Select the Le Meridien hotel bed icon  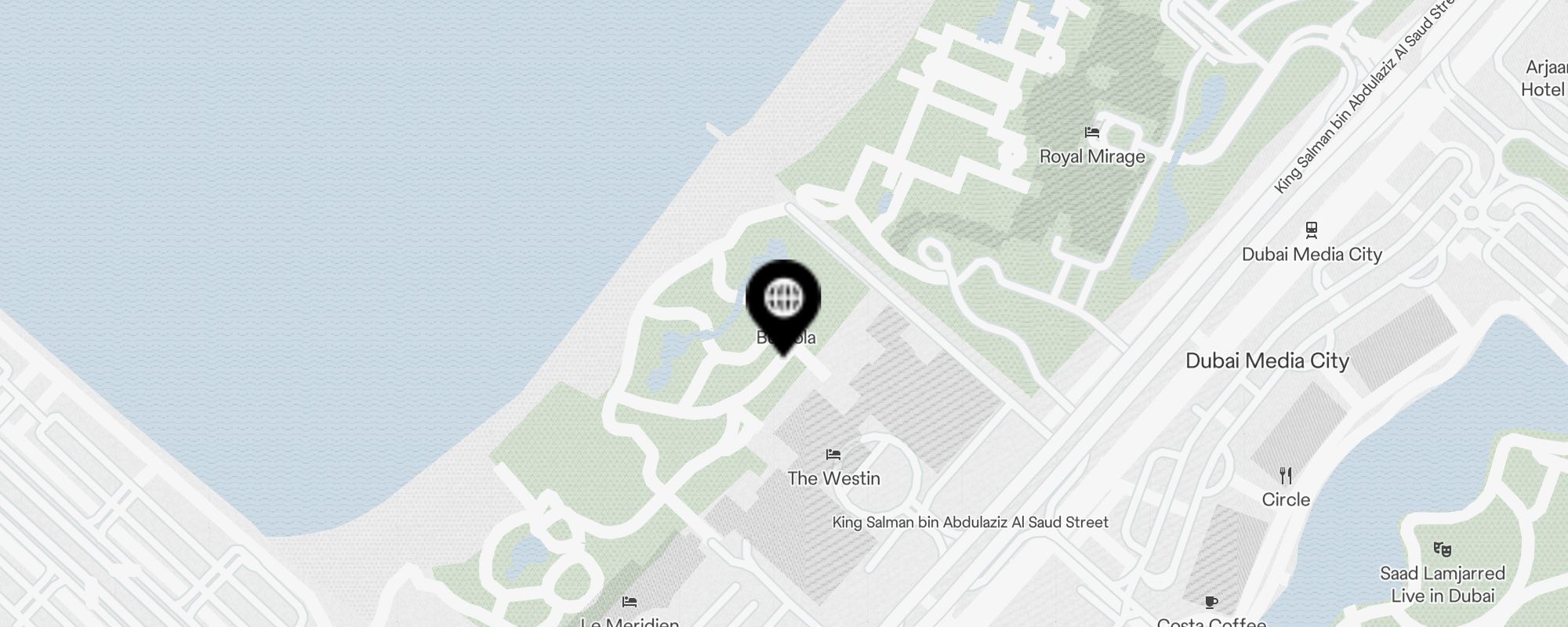click(630, 602)
